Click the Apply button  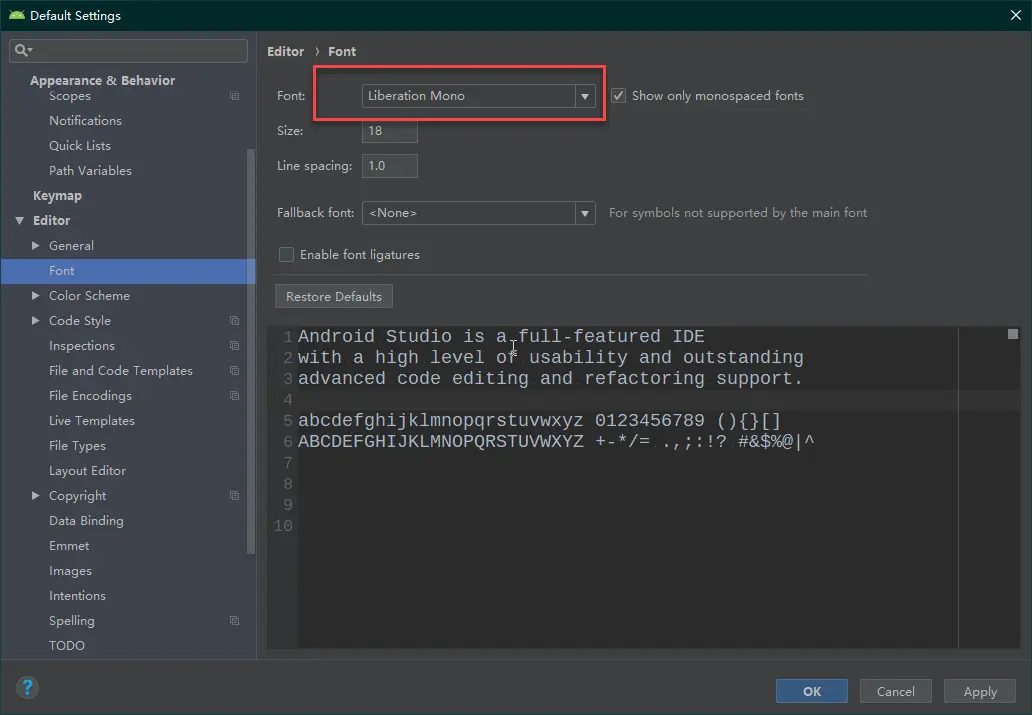coord(980,691)
